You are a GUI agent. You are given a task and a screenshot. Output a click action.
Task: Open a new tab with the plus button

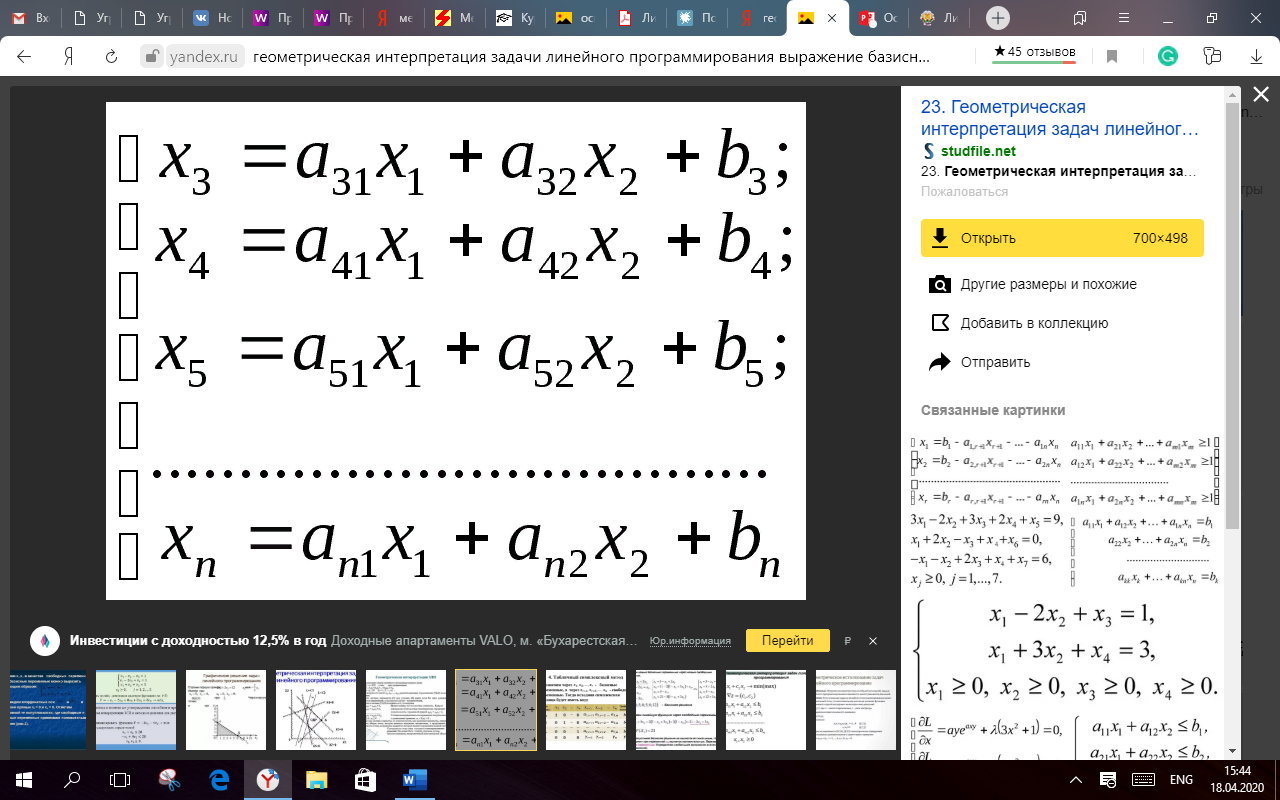997,18
